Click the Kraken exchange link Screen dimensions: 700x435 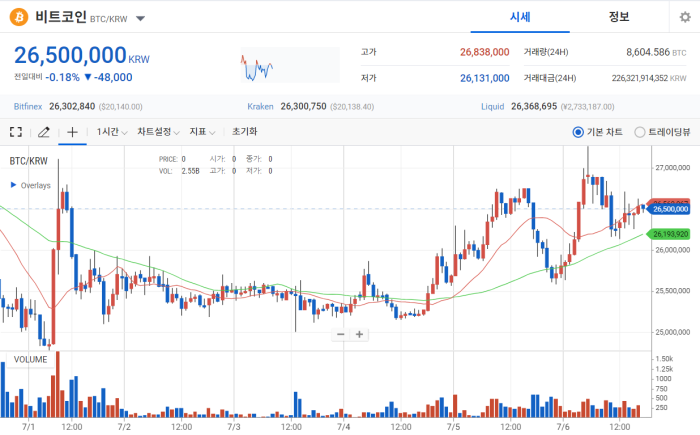point(260,107)
